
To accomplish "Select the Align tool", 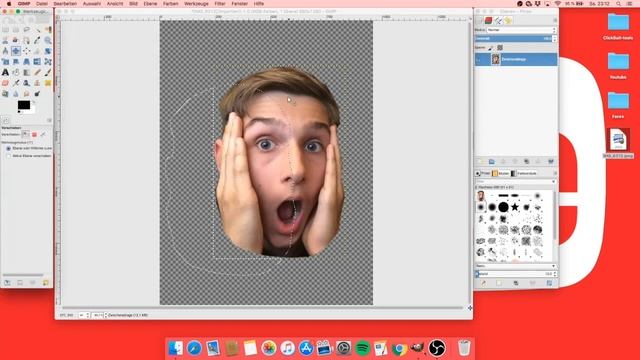I will (27, 51).
